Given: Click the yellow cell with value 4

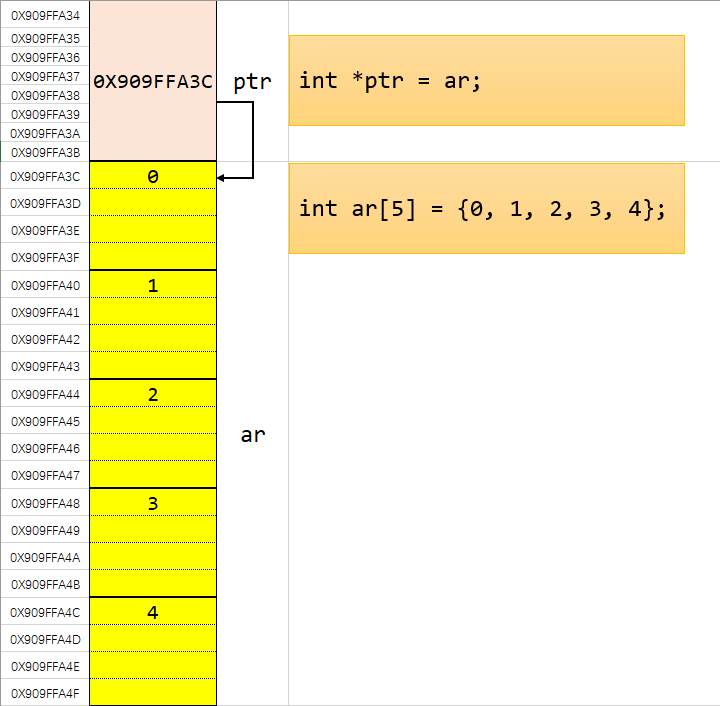Looking at the screenshot, I should 153,612.
